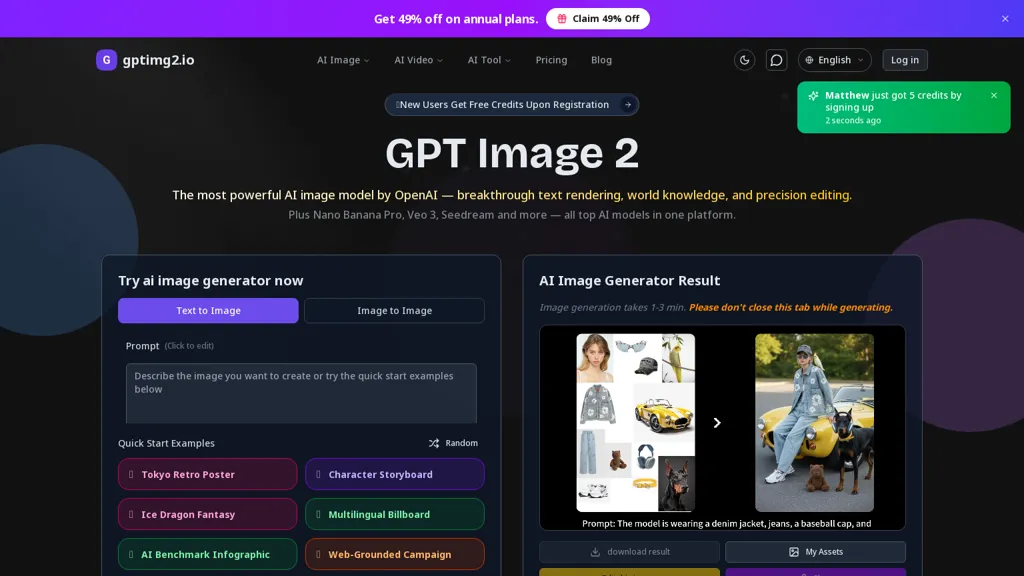Open the Pricing page

pos(551,60)
